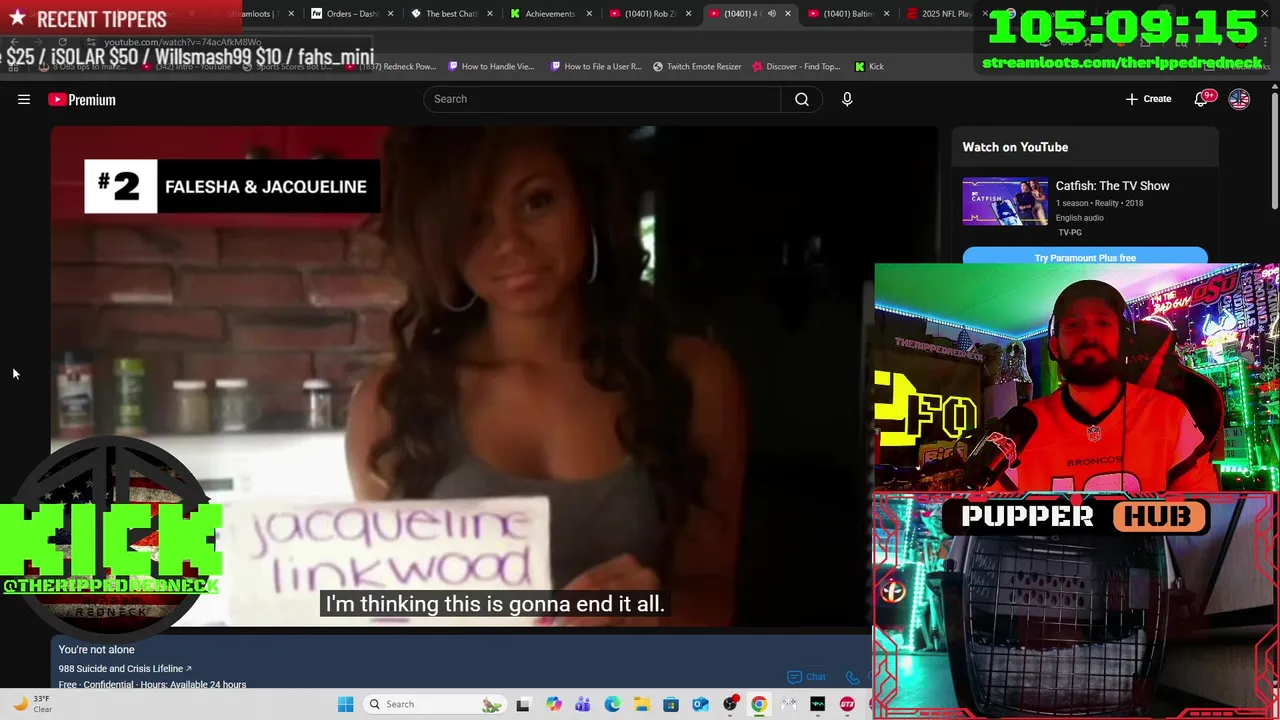This screenshot has width=1280, height=720.
Task: Click the video player showing Falesha & Jacqueline
Action: click(495, 376)
